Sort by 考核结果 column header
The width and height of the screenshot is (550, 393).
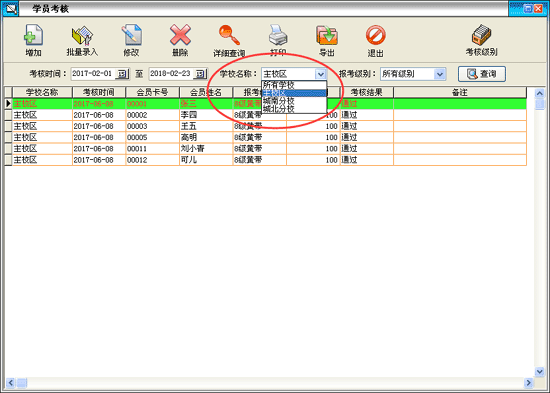point(367,92)
